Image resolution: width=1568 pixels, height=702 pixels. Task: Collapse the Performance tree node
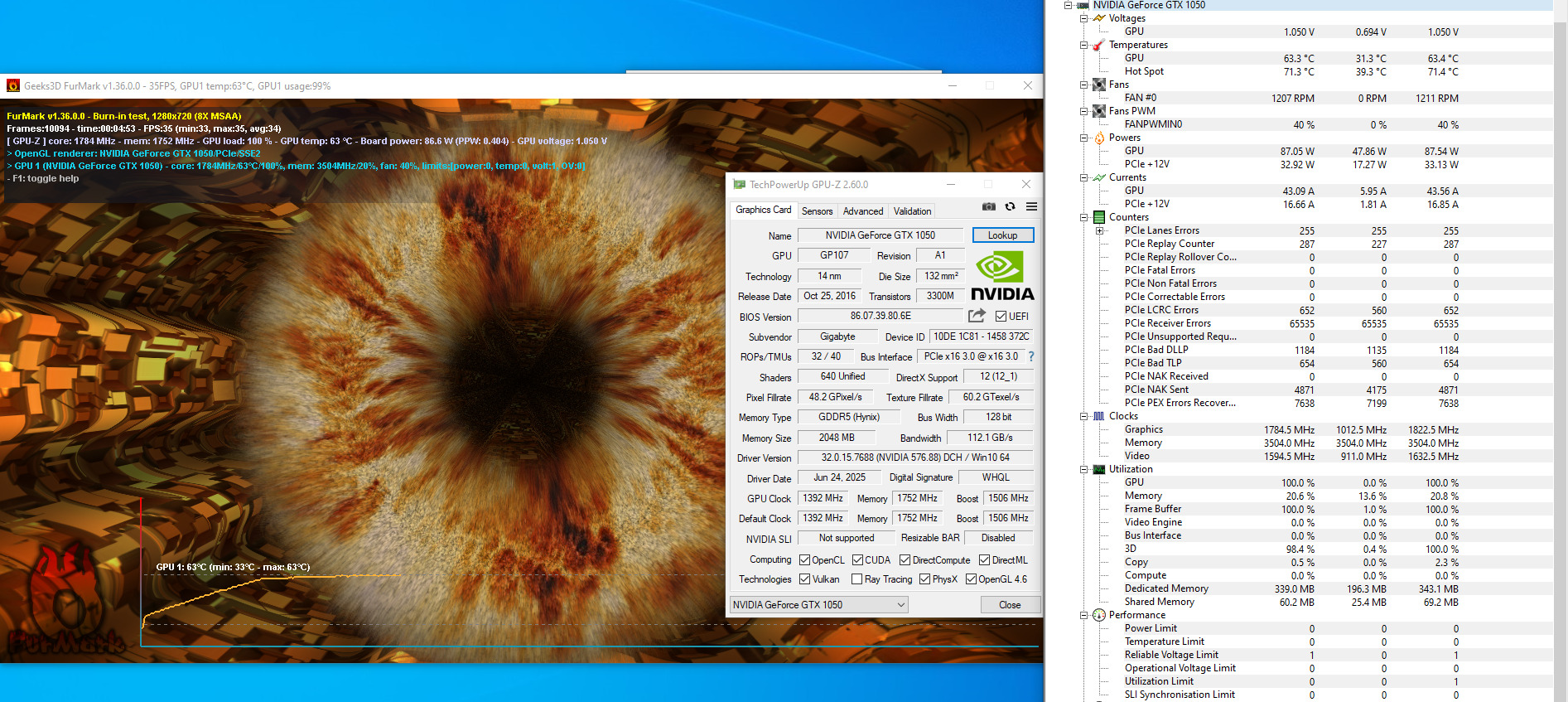(1083, 615)
